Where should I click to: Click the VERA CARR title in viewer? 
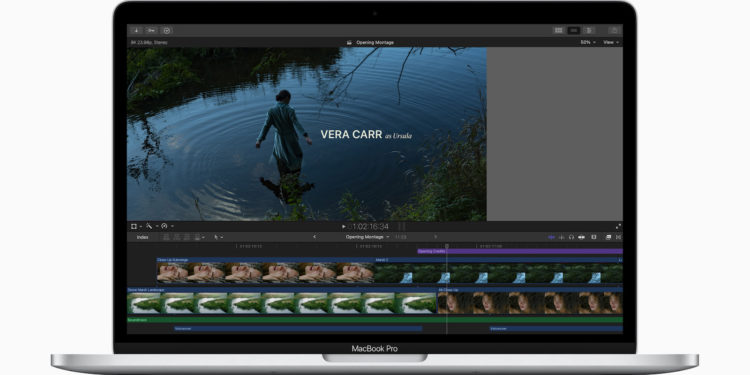351,135
